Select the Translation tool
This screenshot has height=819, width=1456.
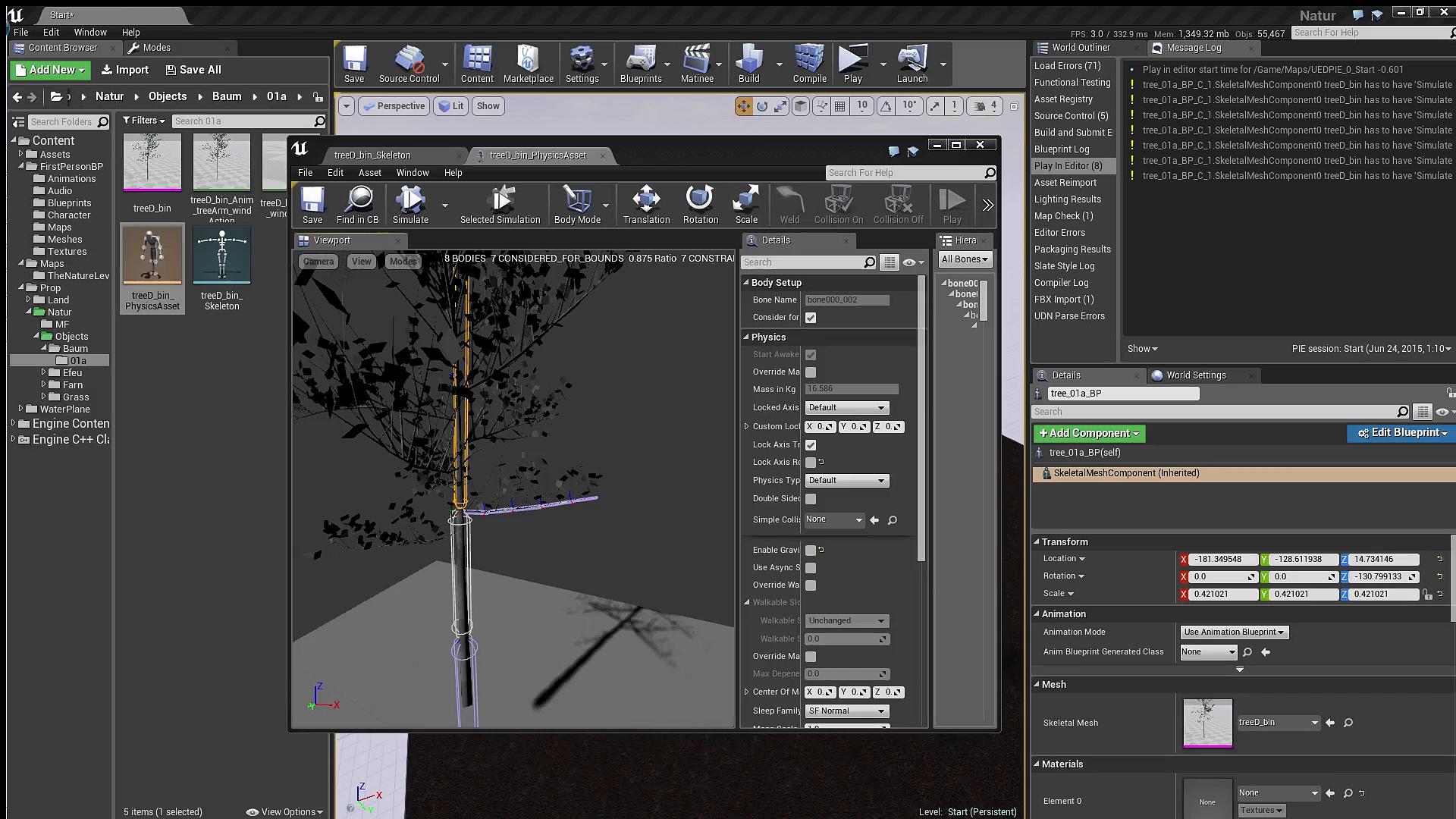pos(646,199)
